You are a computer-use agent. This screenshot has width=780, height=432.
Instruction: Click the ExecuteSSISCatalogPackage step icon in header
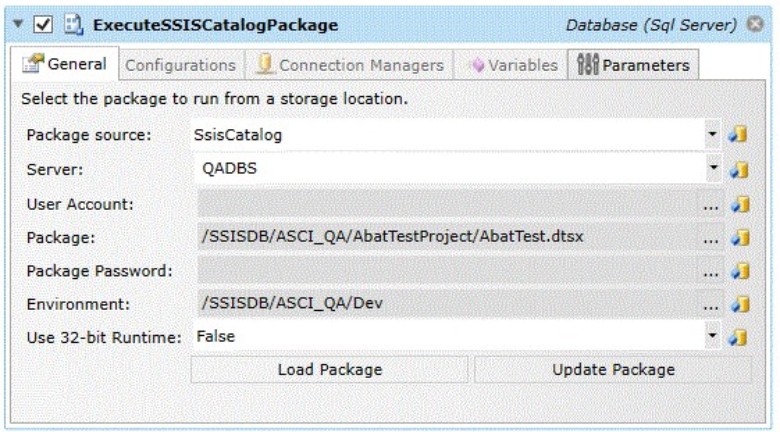click(74, 25)
